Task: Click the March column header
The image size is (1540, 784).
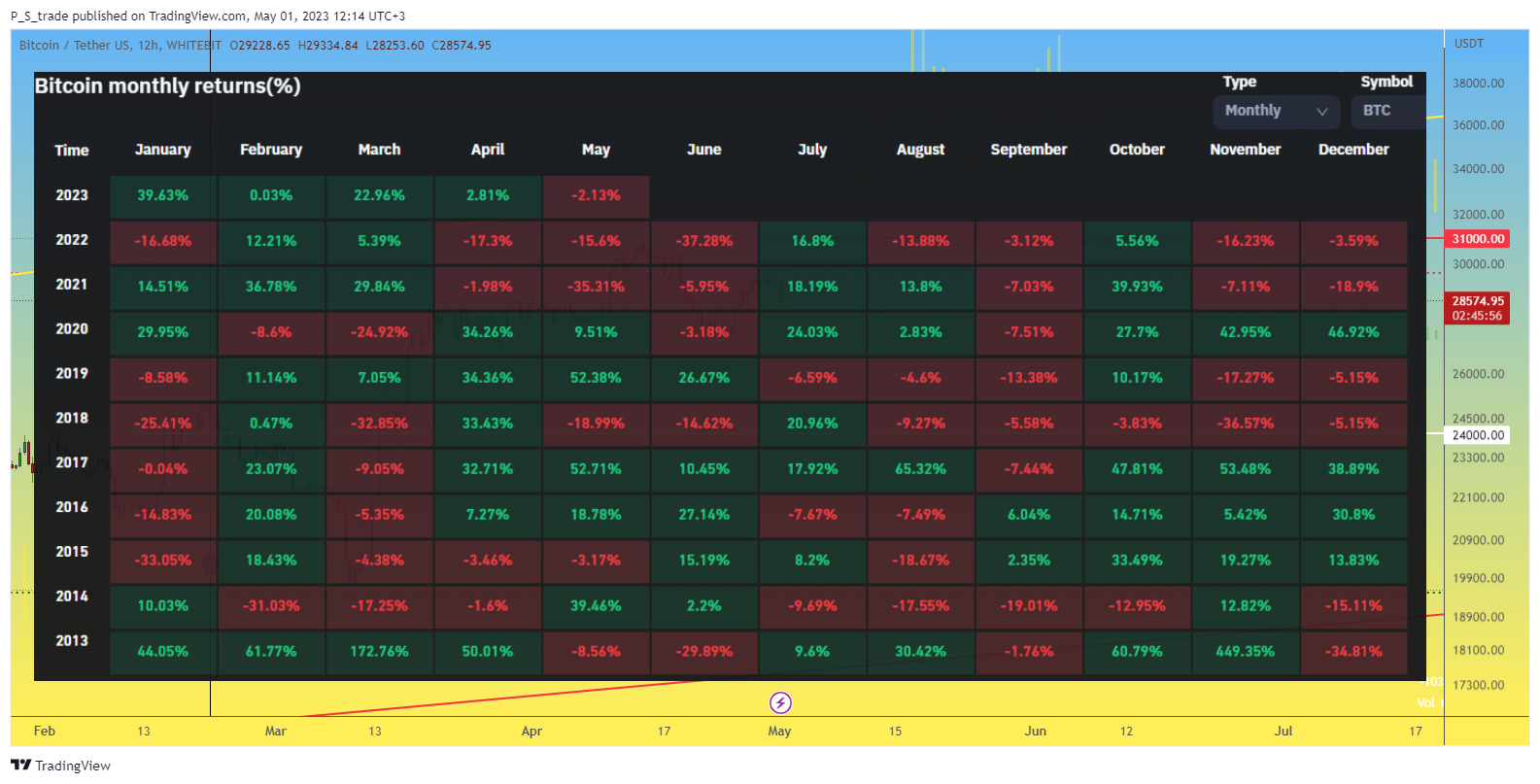Action: click(379, 150)
